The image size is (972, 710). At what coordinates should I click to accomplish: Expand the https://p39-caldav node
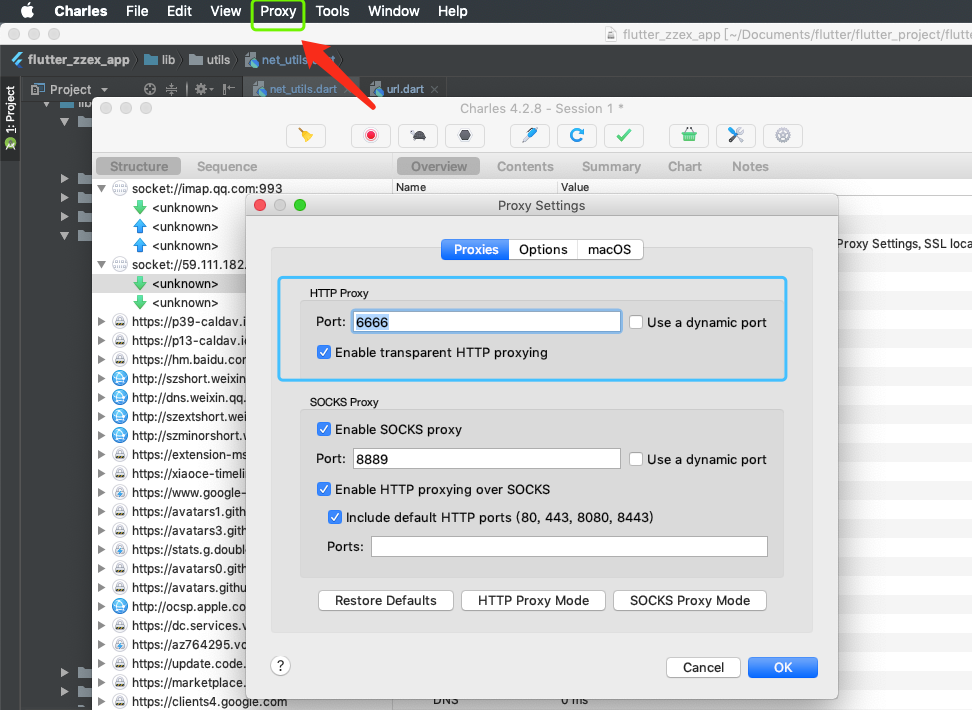pos(102,321)
